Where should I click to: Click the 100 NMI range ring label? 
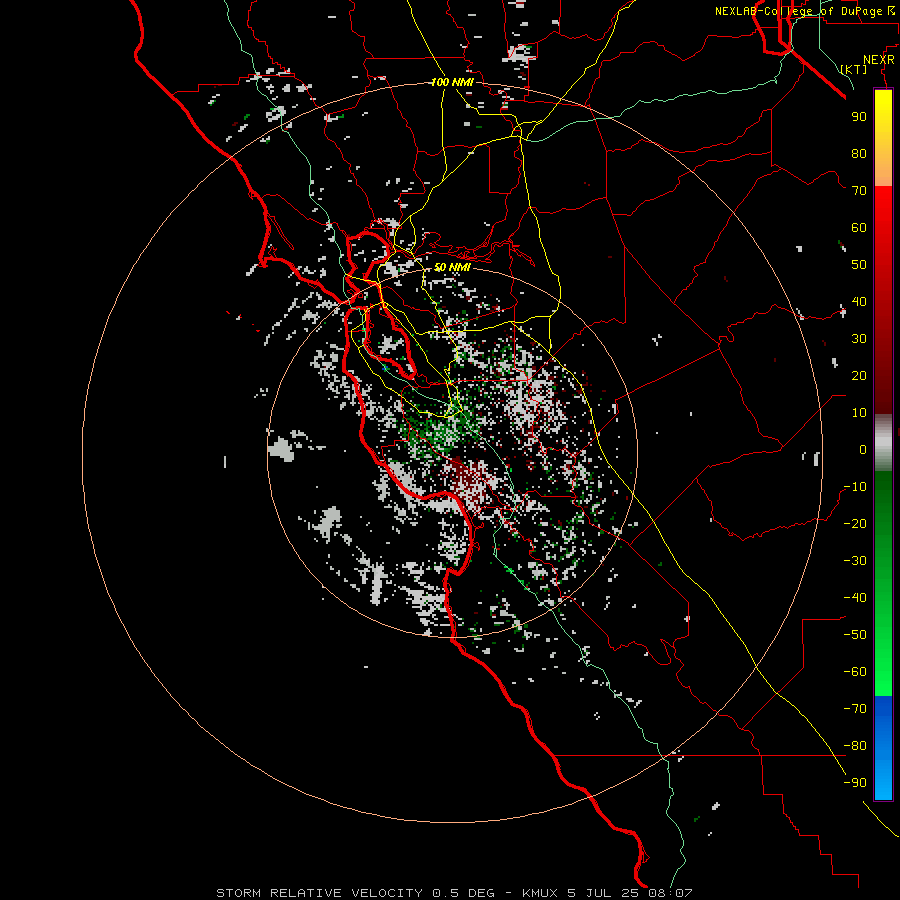pos(452,82)
